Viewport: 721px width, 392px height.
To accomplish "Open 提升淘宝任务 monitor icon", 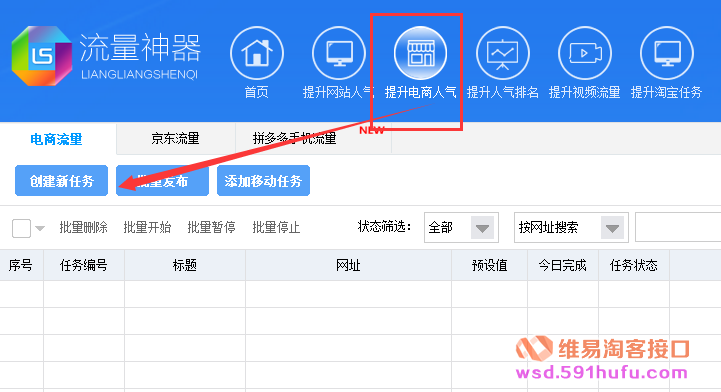I will click(666, 53).
